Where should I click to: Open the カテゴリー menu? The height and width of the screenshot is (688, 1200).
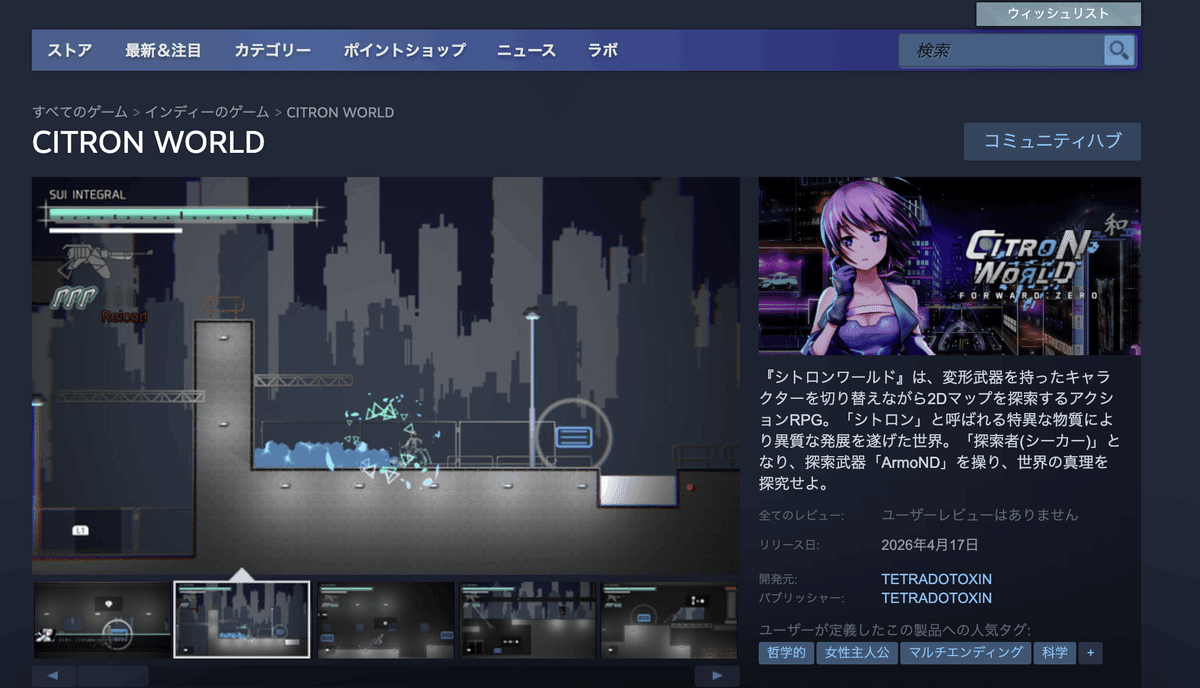click(x=272, y=50)
